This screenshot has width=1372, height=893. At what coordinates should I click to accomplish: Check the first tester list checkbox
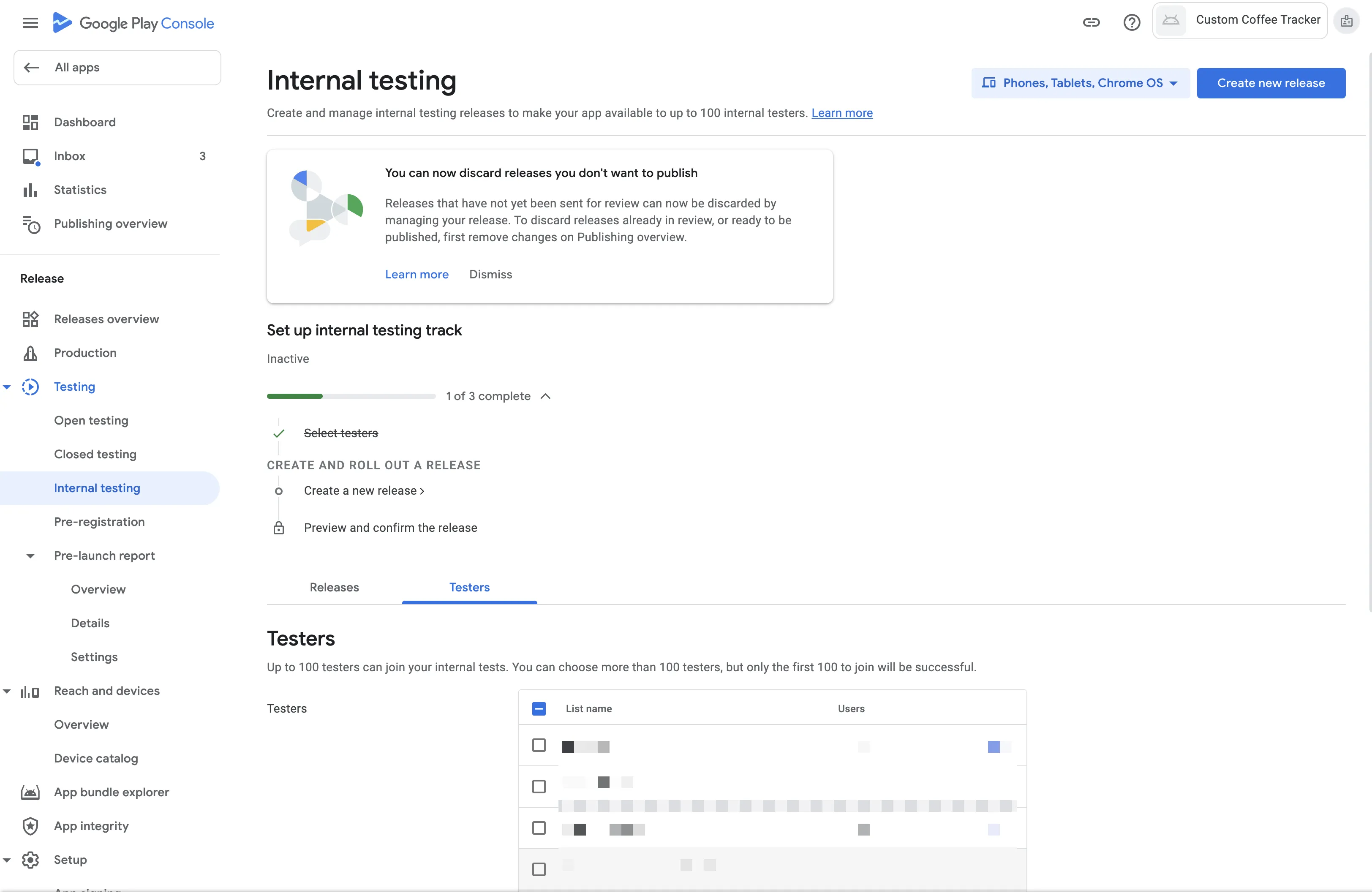tap(539, 746)
